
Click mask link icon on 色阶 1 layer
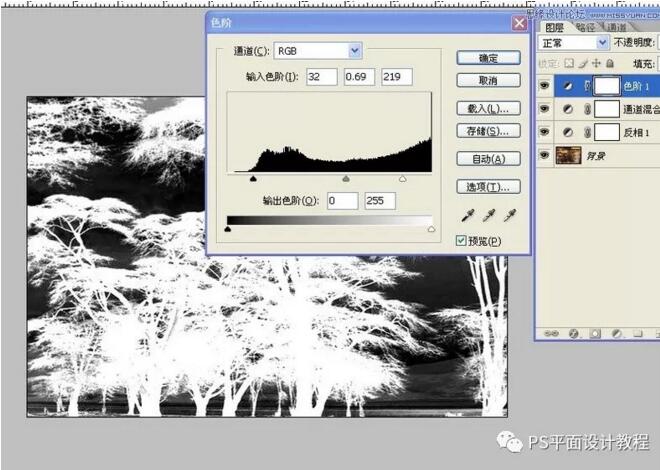587,86
